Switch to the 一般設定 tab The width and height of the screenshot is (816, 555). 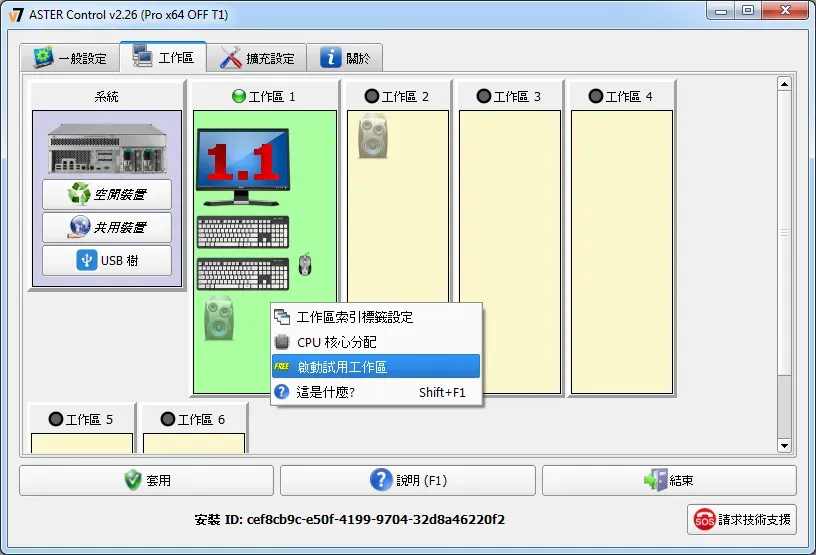point(70,58)
